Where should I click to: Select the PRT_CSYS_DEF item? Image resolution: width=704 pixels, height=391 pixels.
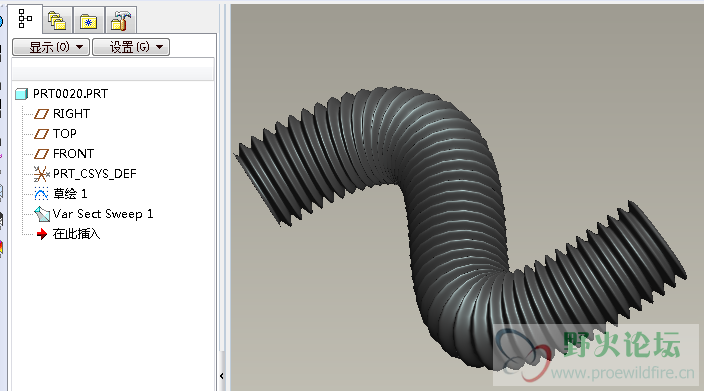pyautogui.click(x=94, y=174)
